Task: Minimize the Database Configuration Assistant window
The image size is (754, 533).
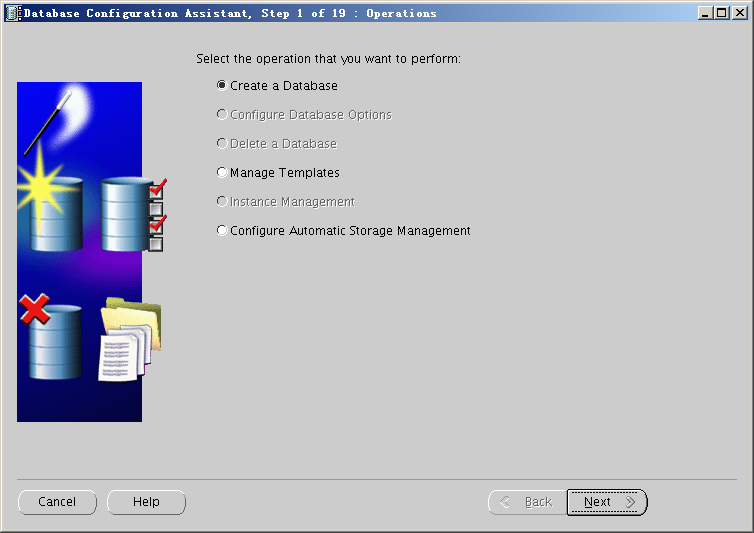Action: click(706, 13)
